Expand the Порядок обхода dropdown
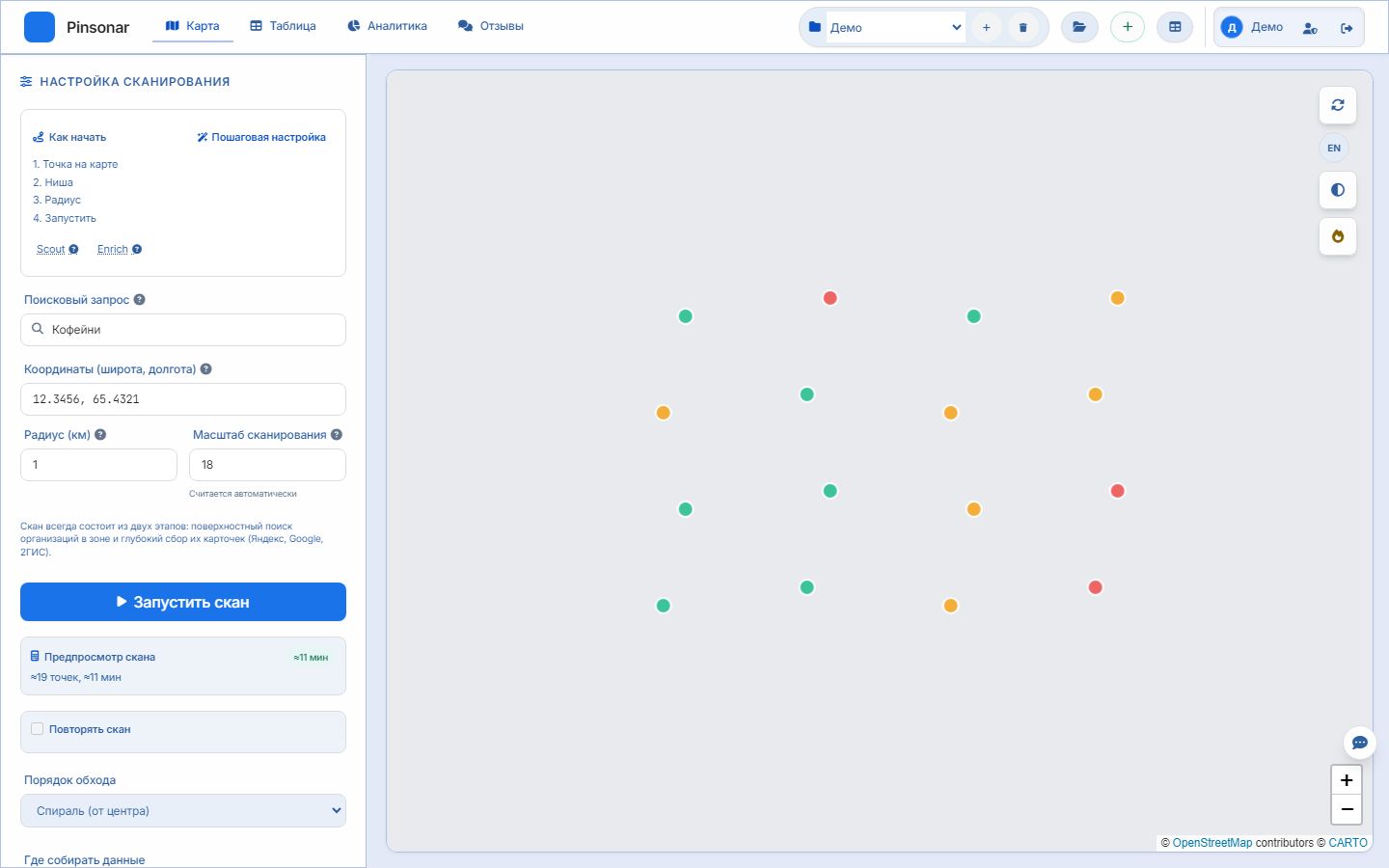The height and width of the screenshot is (868, 1389). (183, 811)
